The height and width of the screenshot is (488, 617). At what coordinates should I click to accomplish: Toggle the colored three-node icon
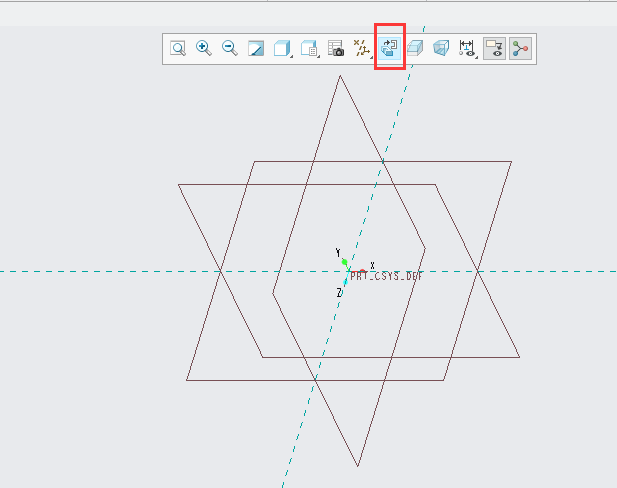pyautogui.click(x=521, y=49)
